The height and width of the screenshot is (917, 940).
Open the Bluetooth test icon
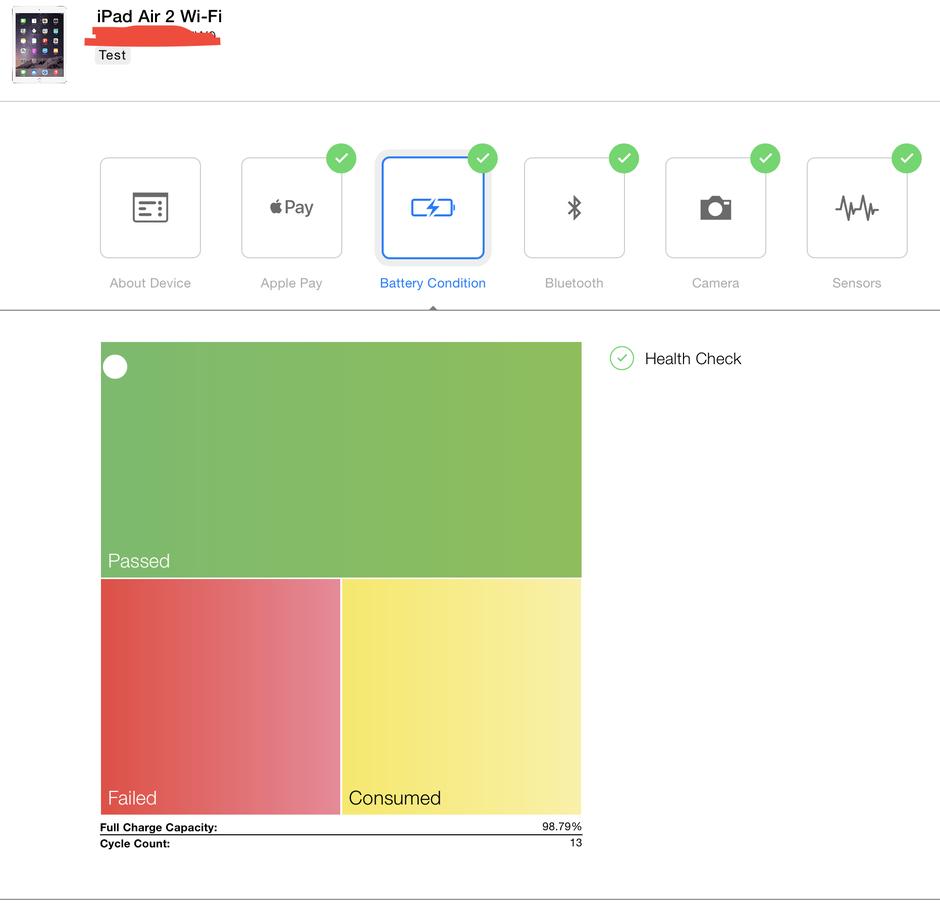574,208
